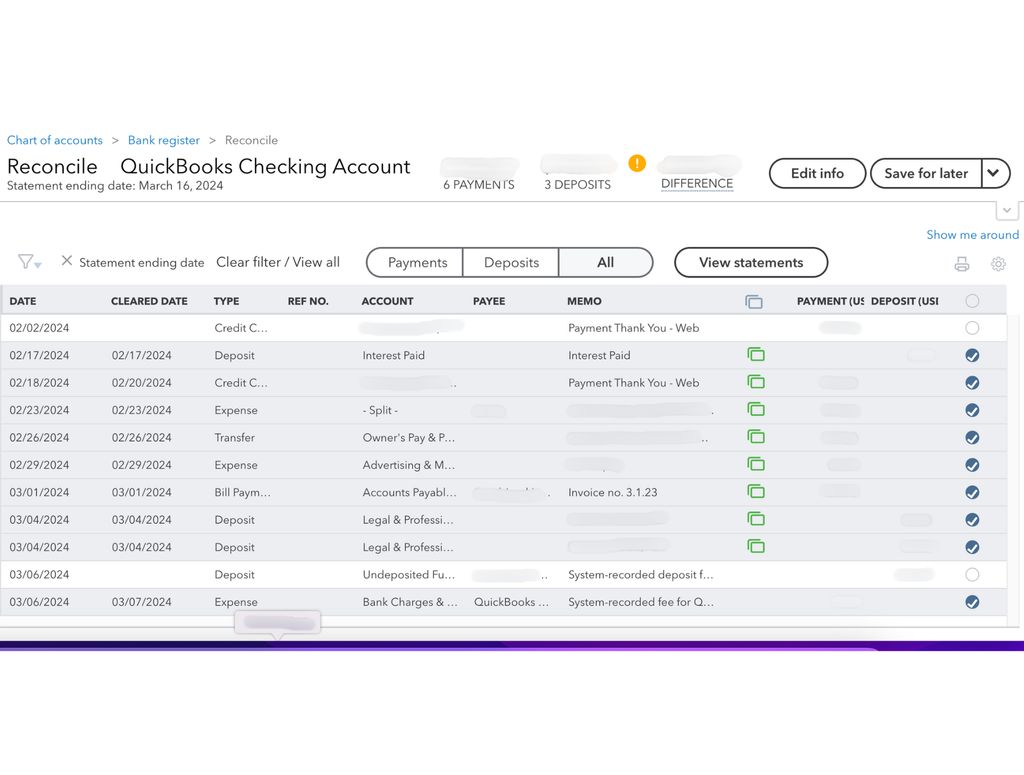Mark 02/02/2024 Credit Card payment as cleared
This screenshot has width=1024, height=775.
coord(972,328)
